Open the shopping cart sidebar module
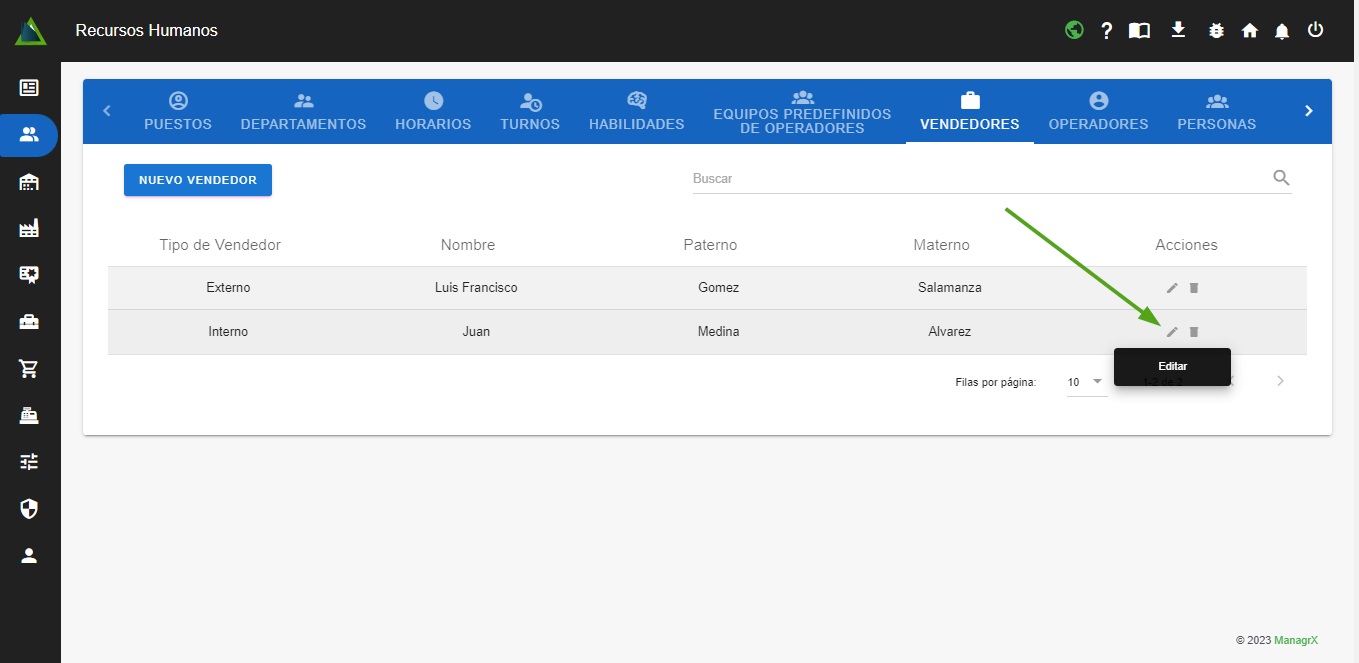Viewport: 1359px width, 663px height. 29,368
